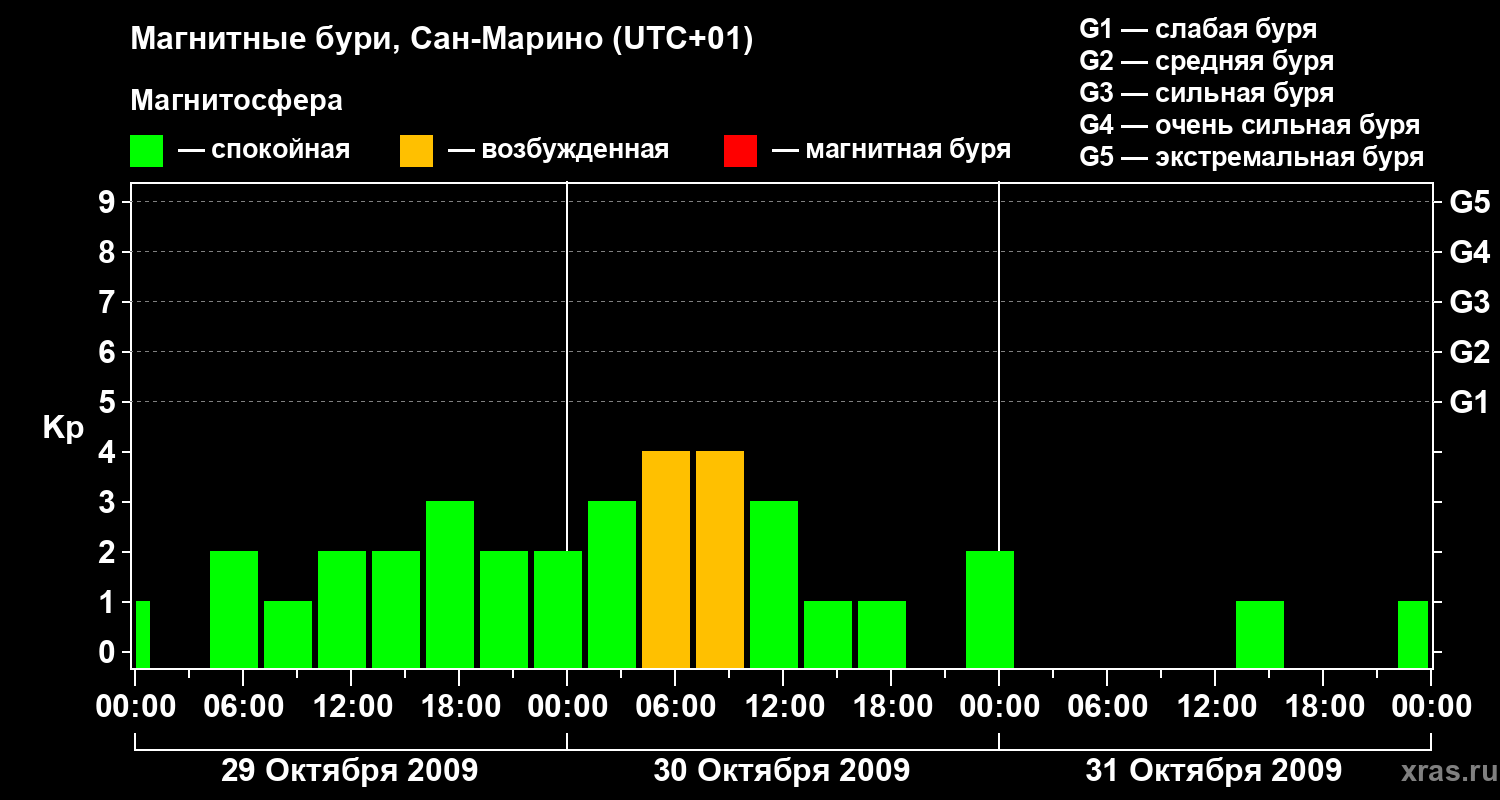Screen dimensions: 1500x800
Task: Click the green Kp 3 bar at 18:00 on 29 October
Action: 450,585
